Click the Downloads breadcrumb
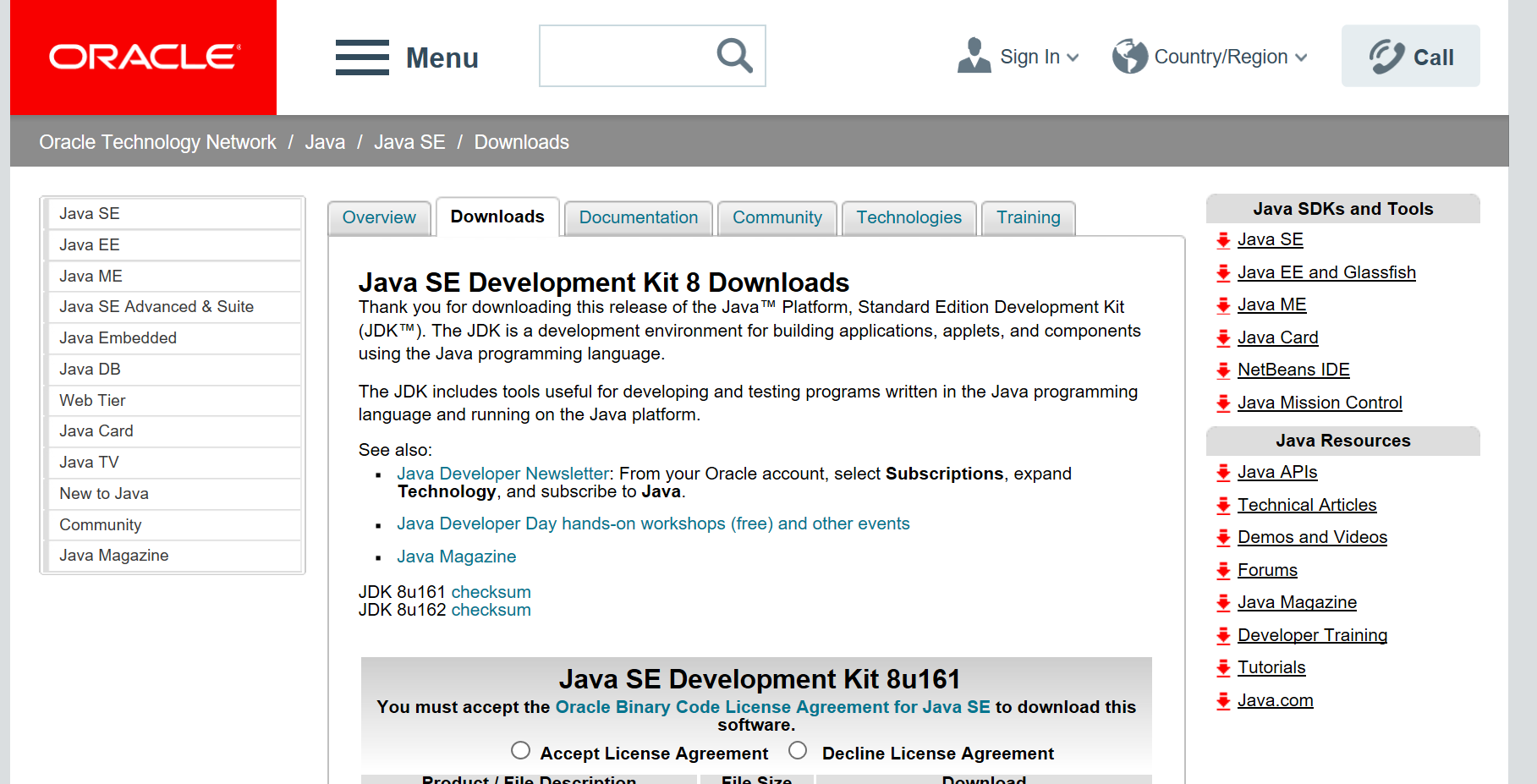The height and width of the screenshot is (784, 1537). pos(521,142)
